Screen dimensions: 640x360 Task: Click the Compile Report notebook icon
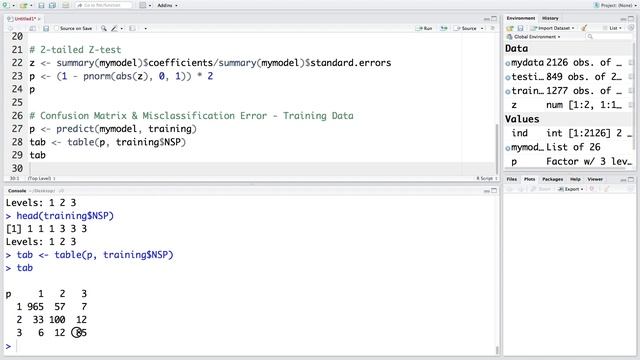(x=132, y=28)
